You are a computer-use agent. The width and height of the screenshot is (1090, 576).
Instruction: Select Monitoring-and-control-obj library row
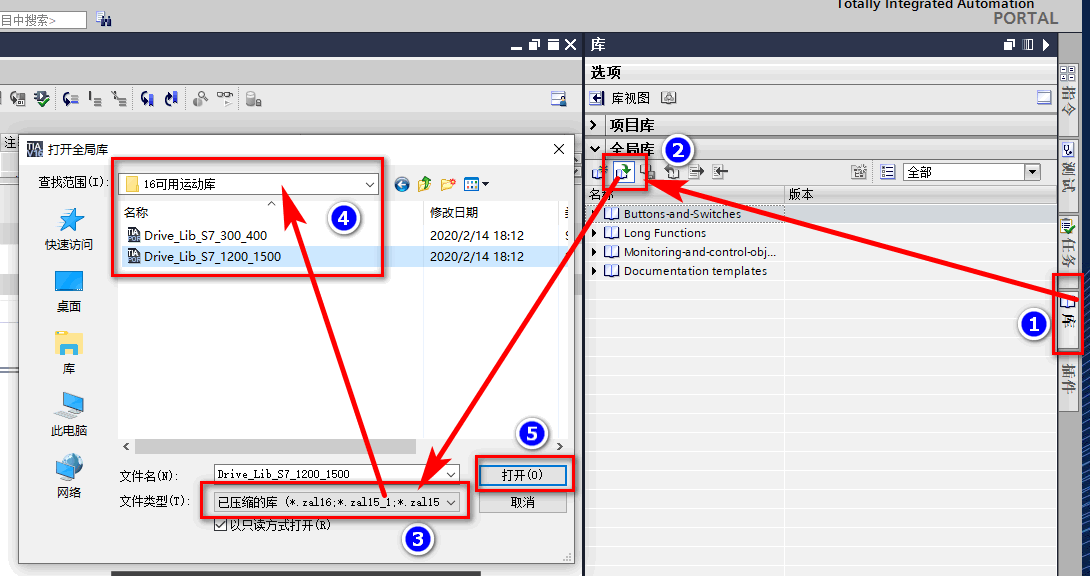point(699,252)
